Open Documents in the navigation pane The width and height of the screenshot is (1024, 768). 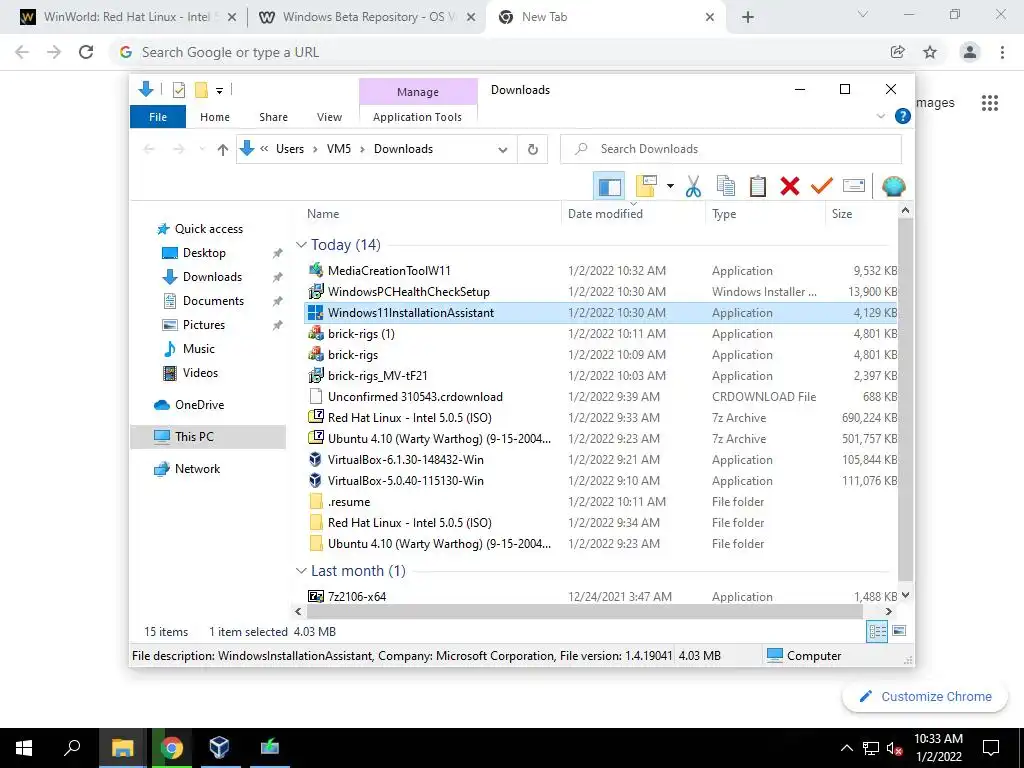coord(213,301)
